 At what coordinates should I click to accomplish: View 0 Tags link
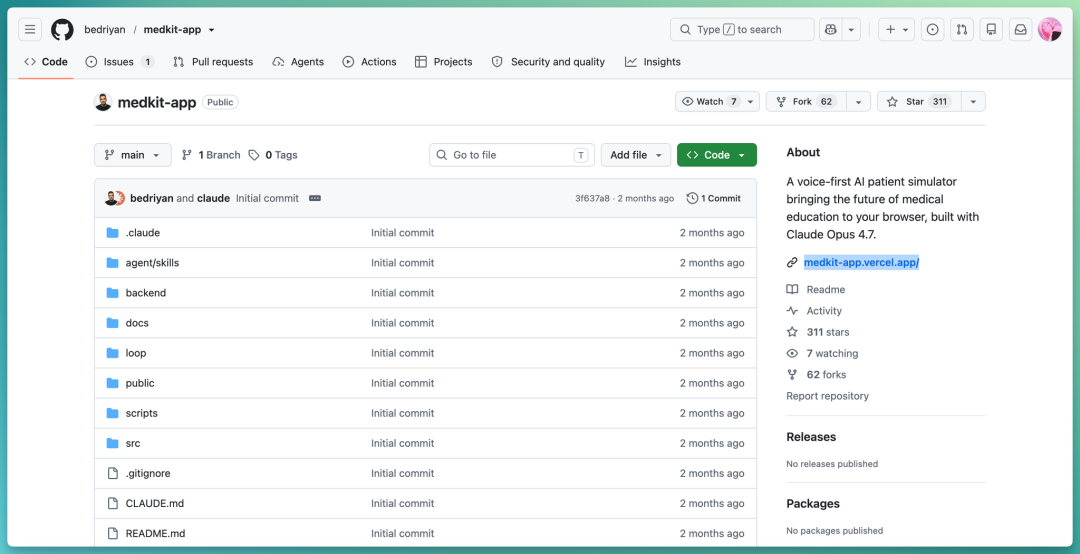click(273, 155)
